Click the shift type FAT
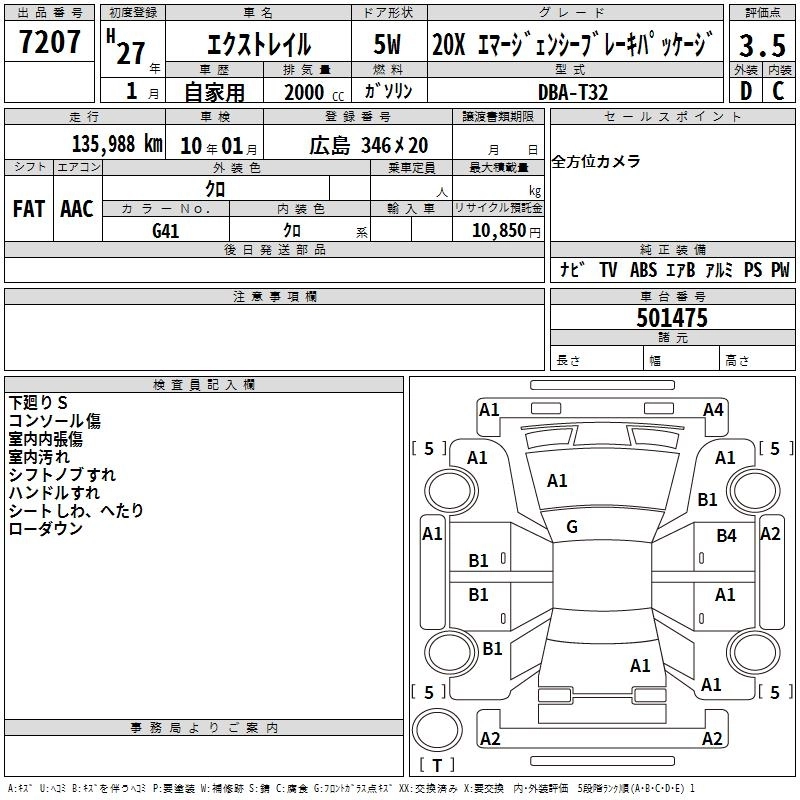The height and width of the screenshot is (800, 800). point(29,209)
